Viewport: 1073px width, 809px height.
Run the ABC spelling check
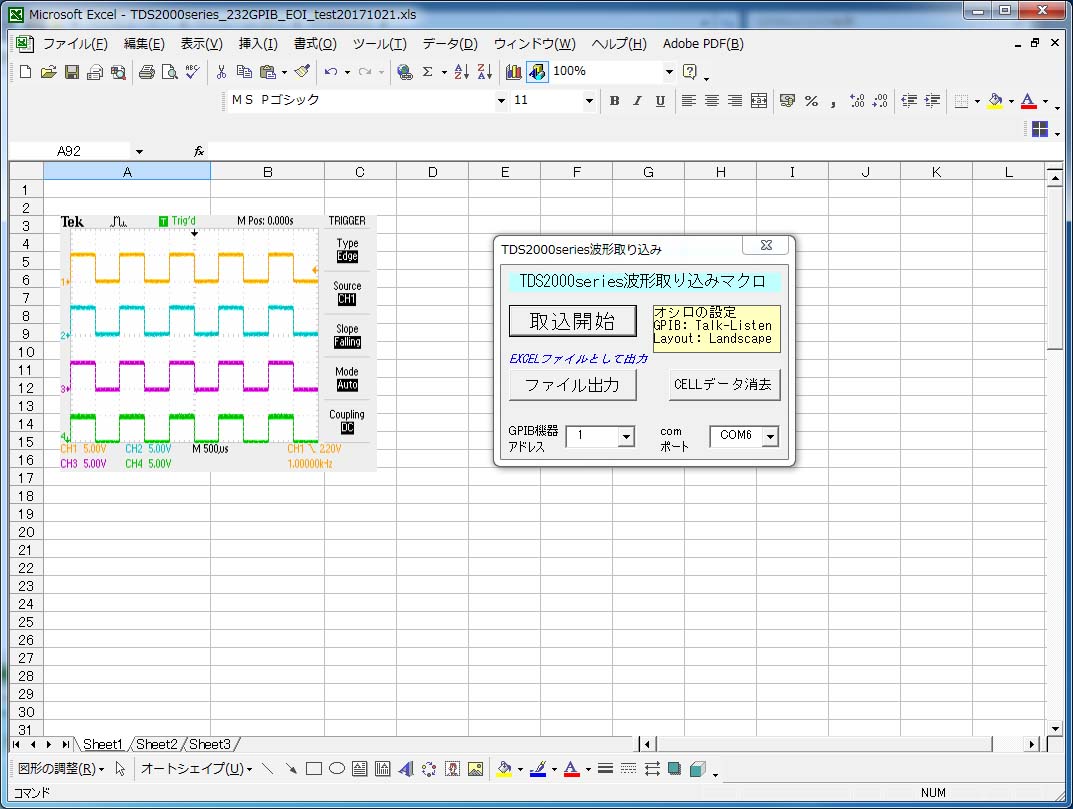click(193, 72)
